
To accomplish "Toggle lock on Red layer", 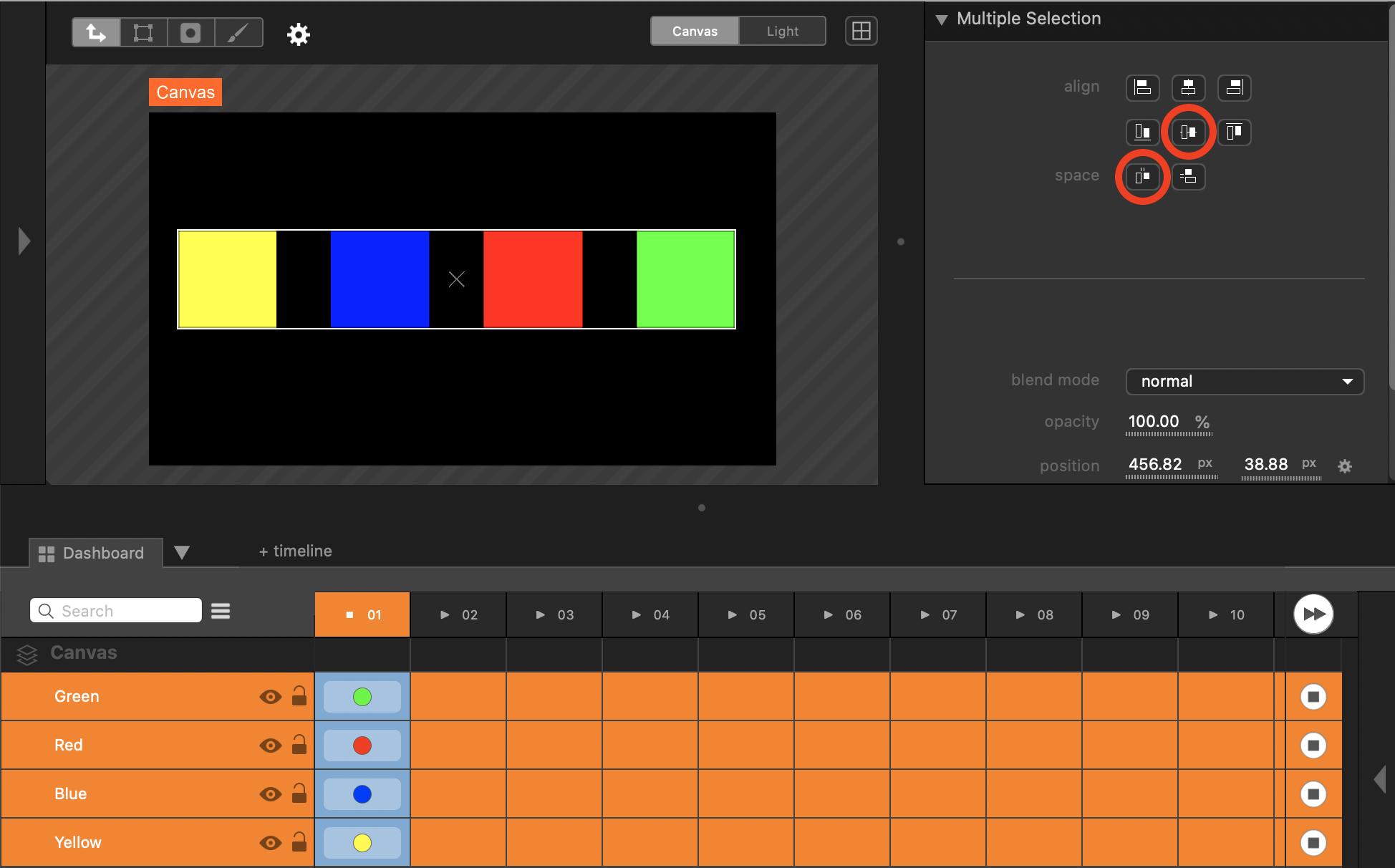I will pos(299,746).
